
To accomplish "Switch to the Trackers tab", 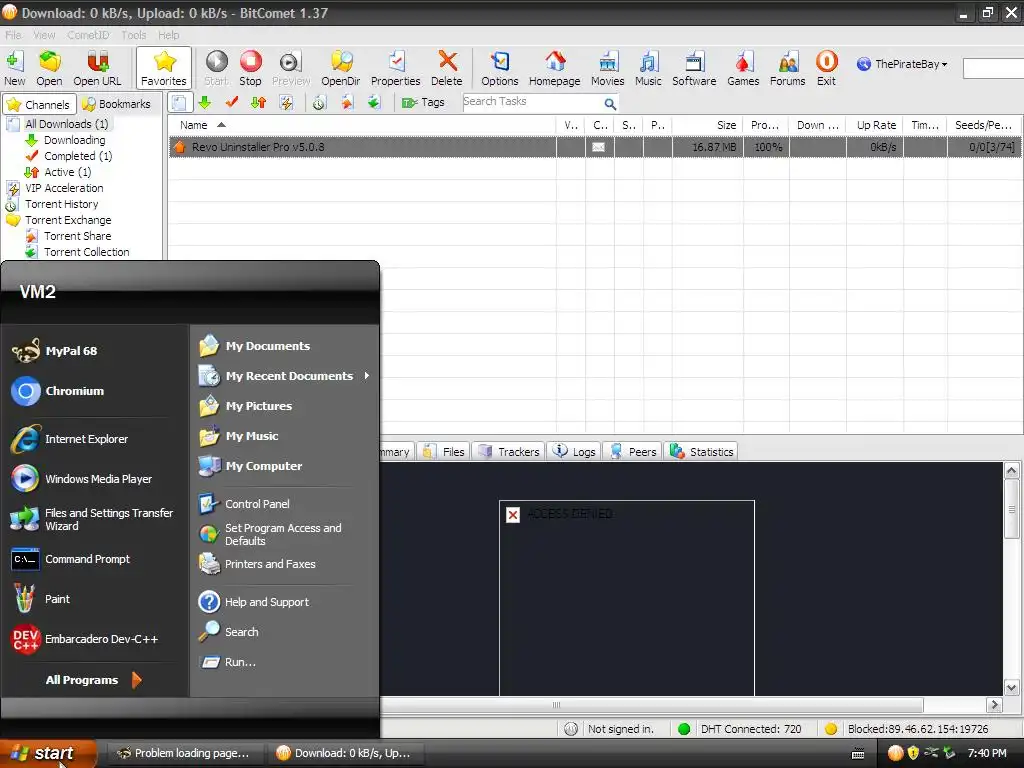I will click(508, 452).
